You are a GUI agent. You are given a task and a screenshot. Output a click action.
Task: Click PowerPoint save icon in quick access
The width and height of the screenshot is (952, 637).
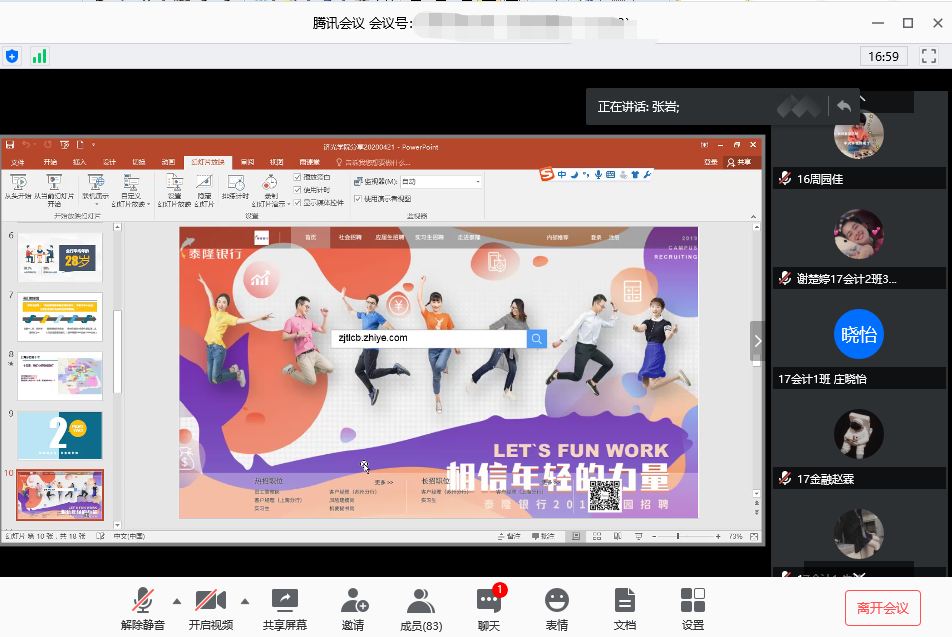[x=10, y=145]
